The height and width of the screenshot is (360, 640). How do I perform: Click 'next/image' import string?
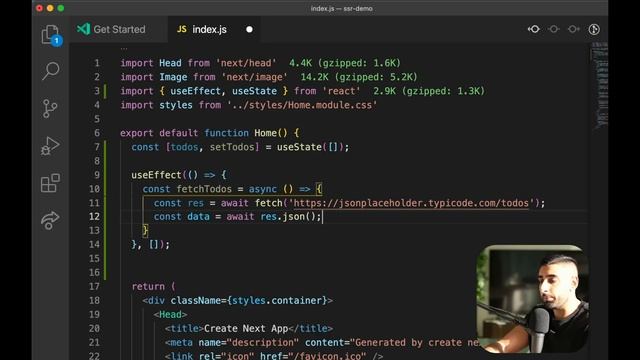[255, 77]
